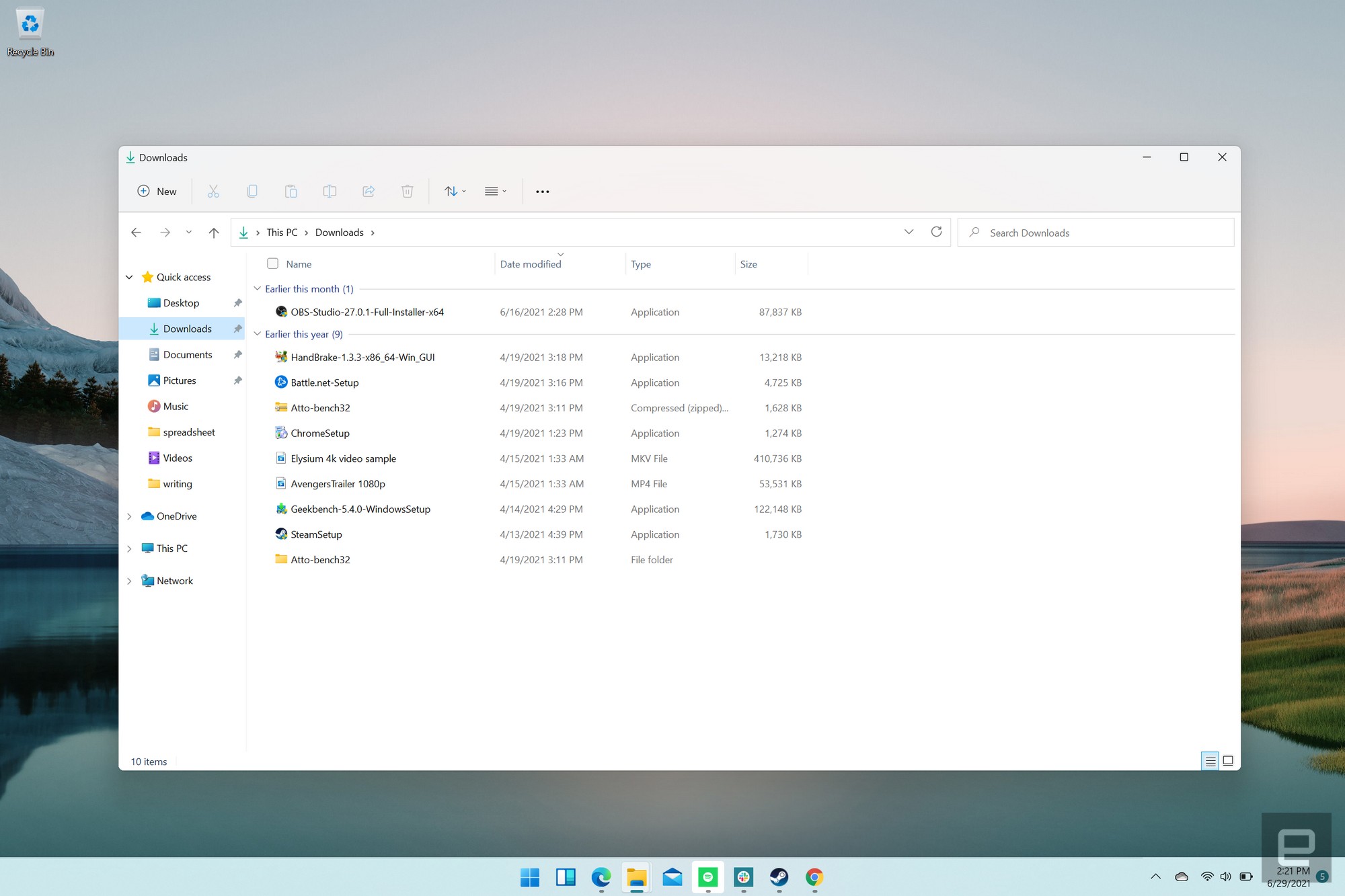Open the Downloads breadcrumb dropdown

373,232
